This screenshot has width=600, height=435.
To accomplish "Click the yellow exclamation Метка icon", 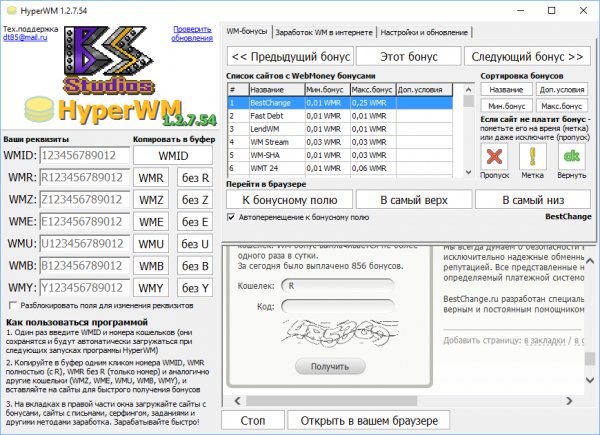I will pyautogui.click(x=532, y=156).
